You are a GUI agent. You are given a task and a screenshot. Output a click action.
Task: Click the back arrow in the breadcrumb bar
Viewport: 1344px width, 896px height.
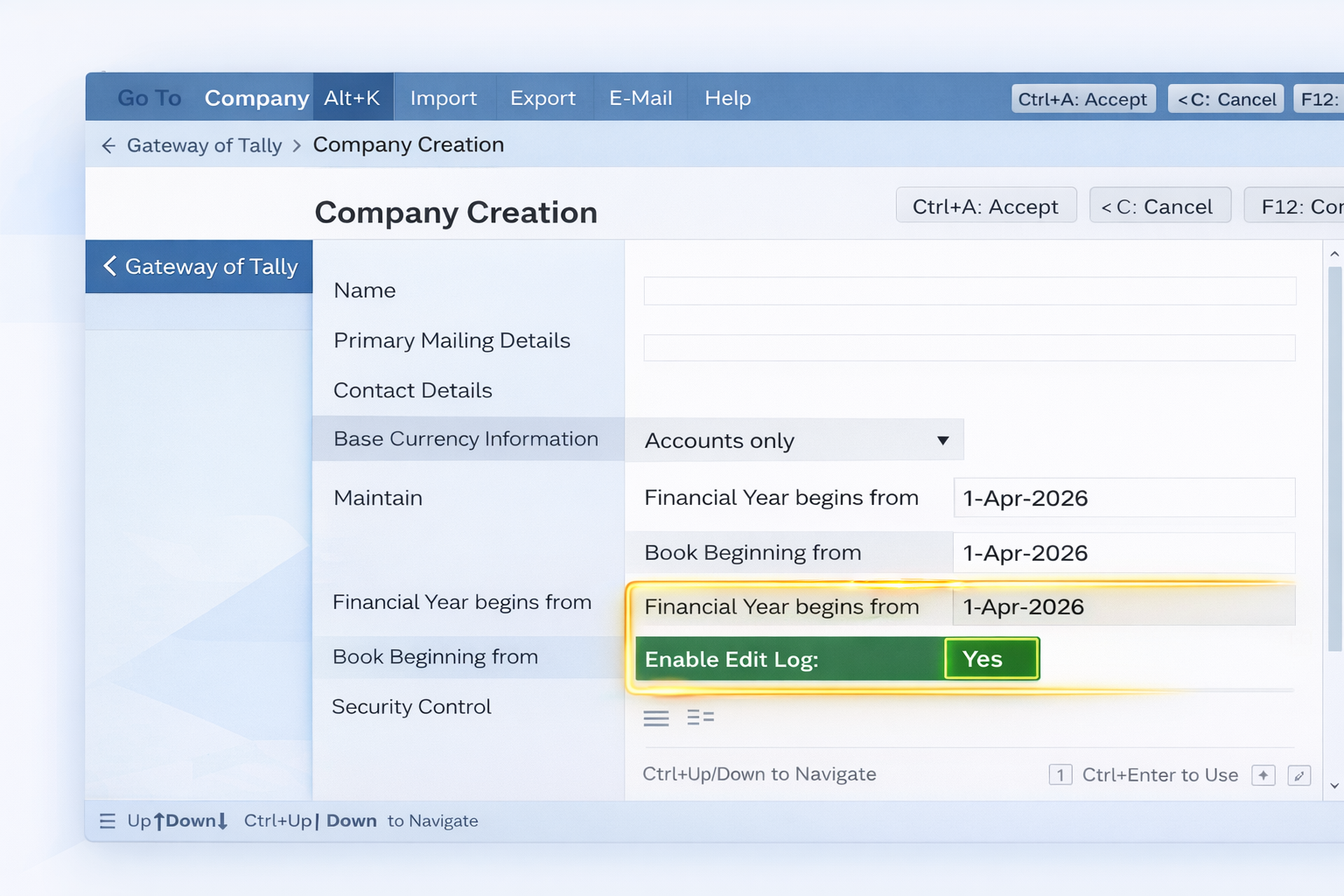point(108,145)
